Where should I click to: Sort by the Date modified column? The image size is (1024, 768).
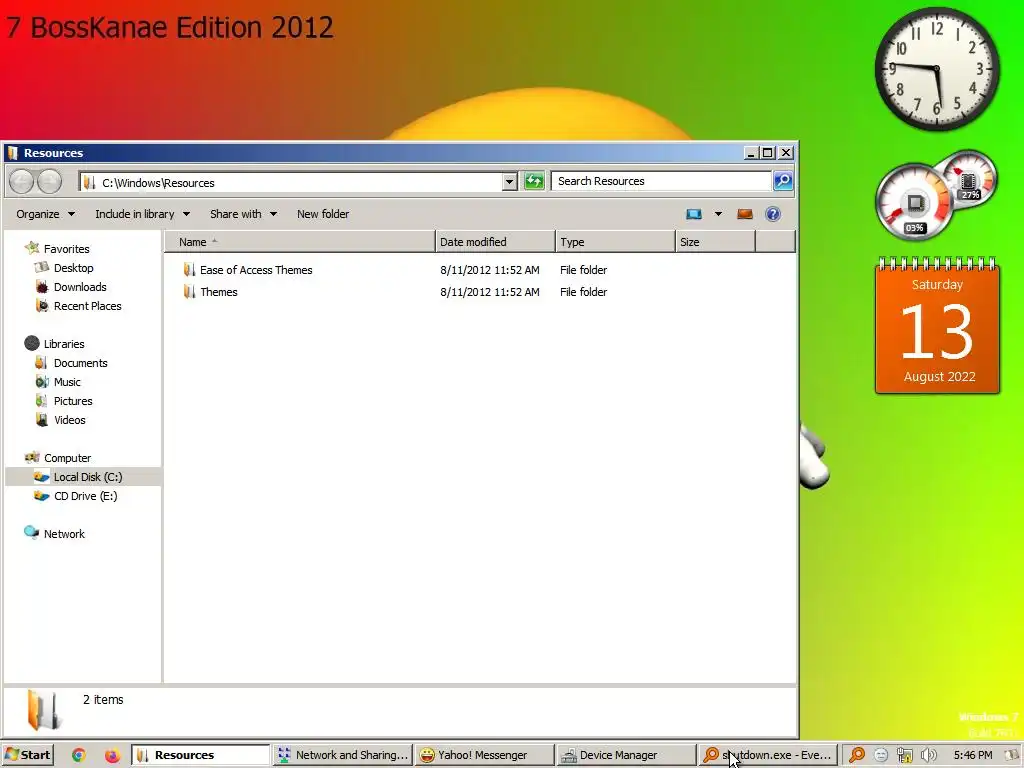(495, 242)
